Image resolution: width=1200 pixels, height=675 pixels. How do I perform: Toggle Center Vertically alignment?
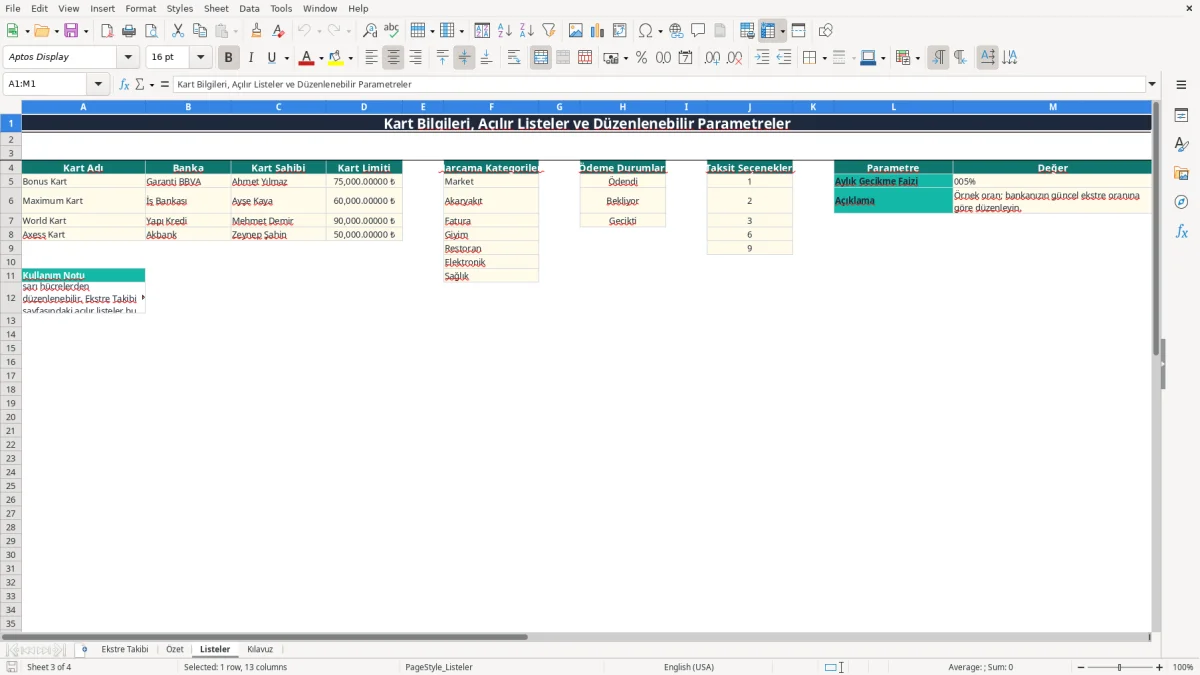[x=464, y=58]
